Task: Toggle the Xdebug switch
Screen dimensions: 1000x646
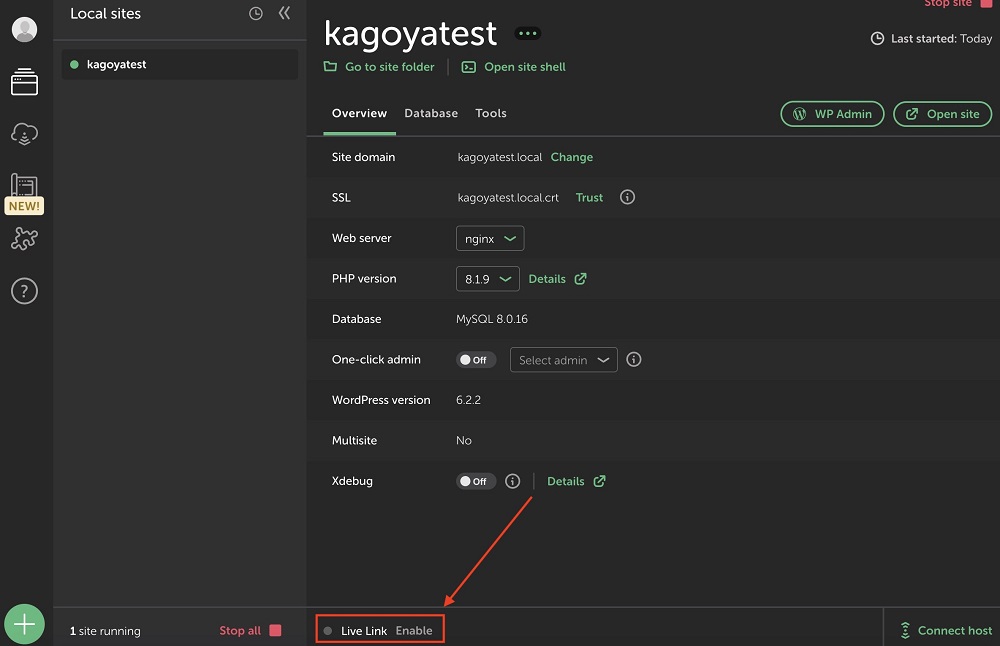Action: point(476,481)
